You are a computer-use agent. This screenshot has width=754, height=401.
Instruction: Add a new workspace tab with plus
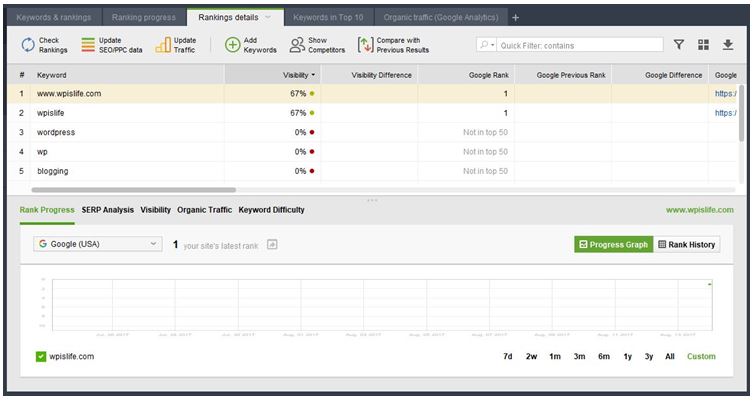pos(515,17)
